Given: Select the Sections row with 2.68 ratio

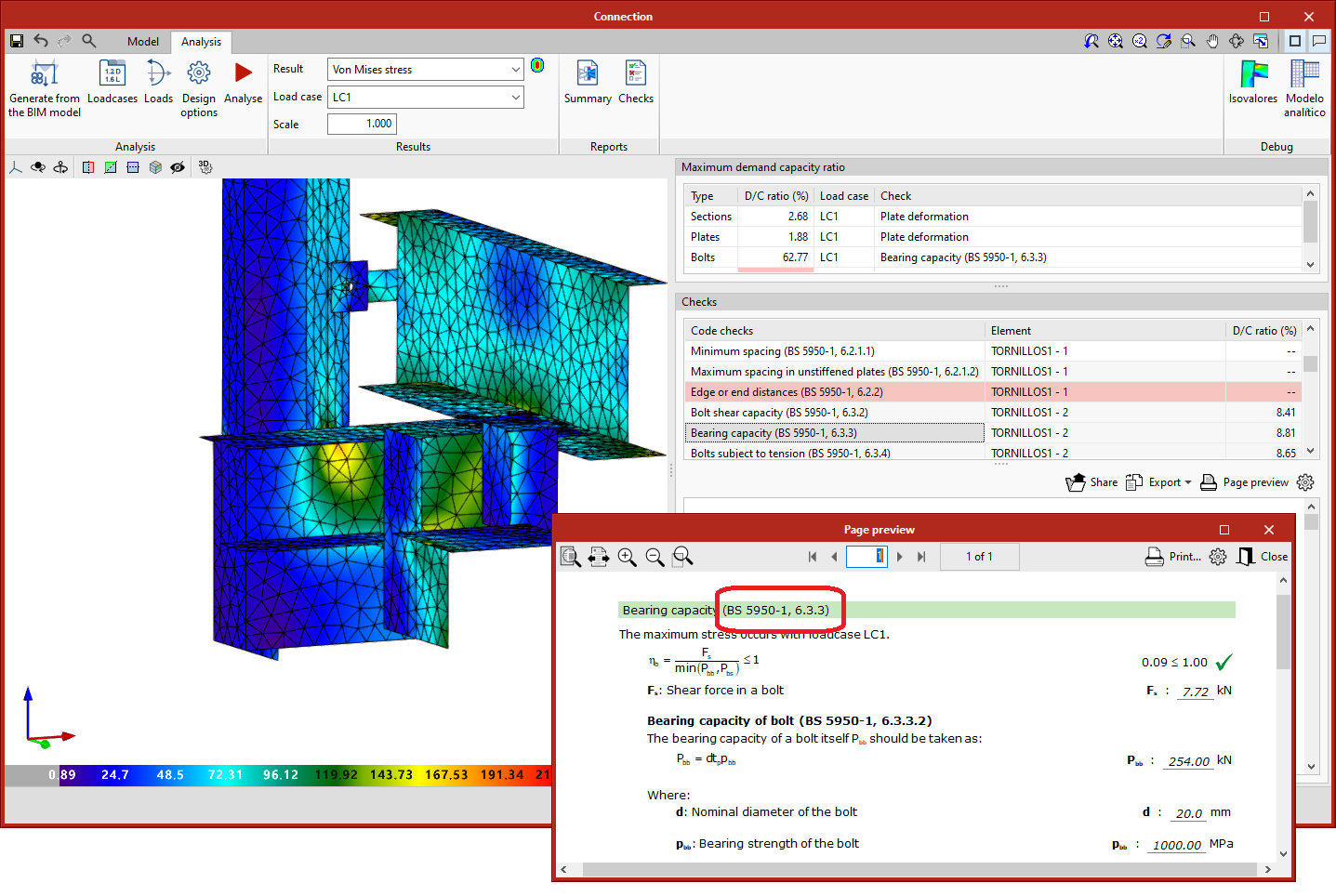Looking at the screenshot, I should 993,217.
